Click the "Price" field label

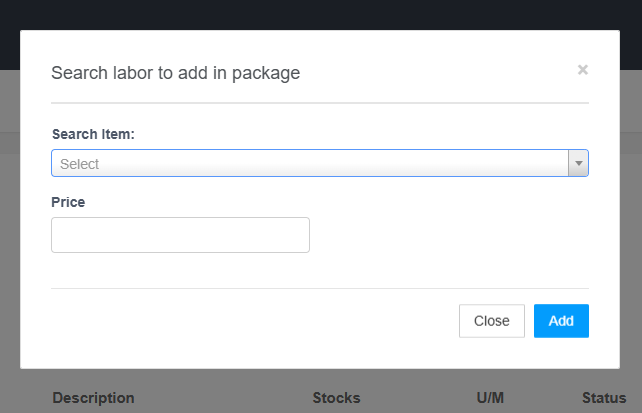(x=68, y=202)
